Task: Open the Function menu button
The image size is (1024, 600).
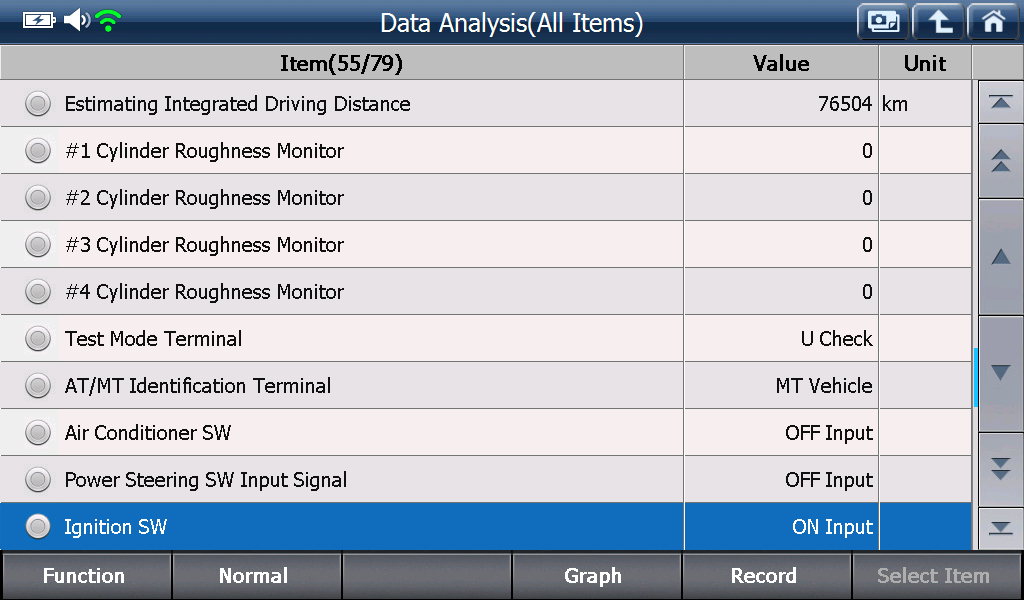Action: tap(85, 576)
